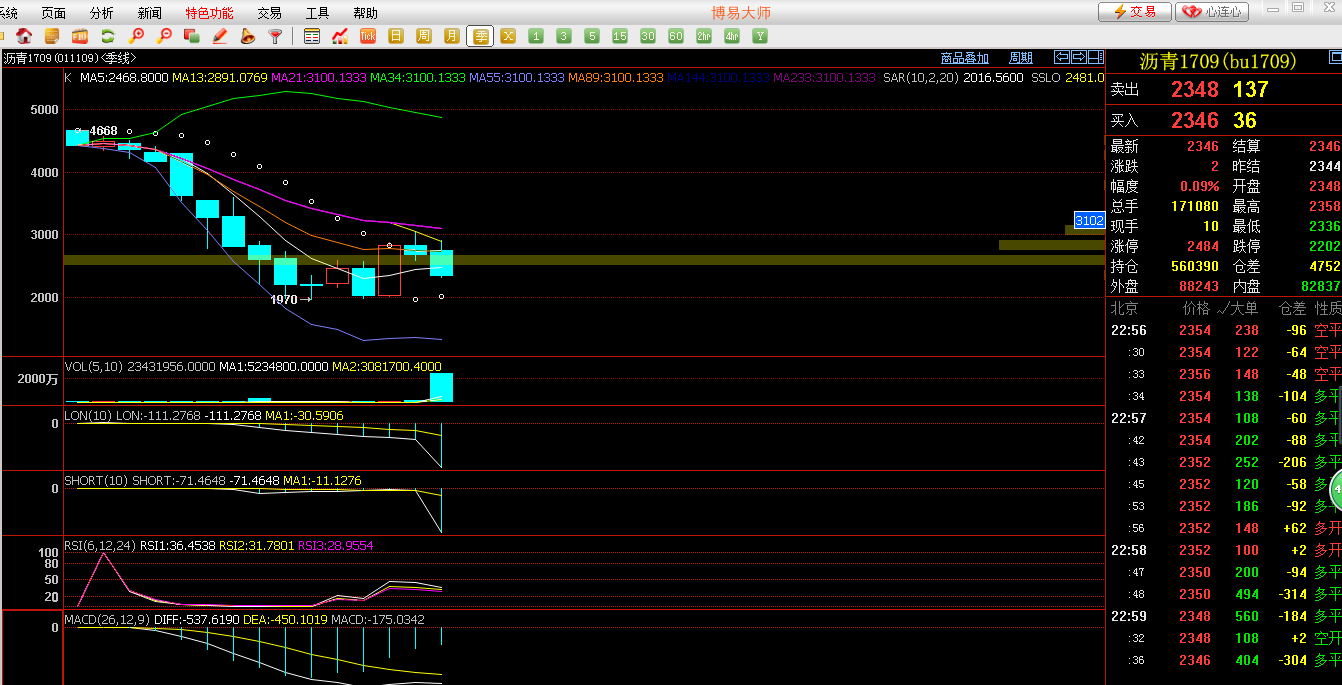Zoom in with the magnifier plus icon
Screen dimensions: 1342x685
click(137, 36)
